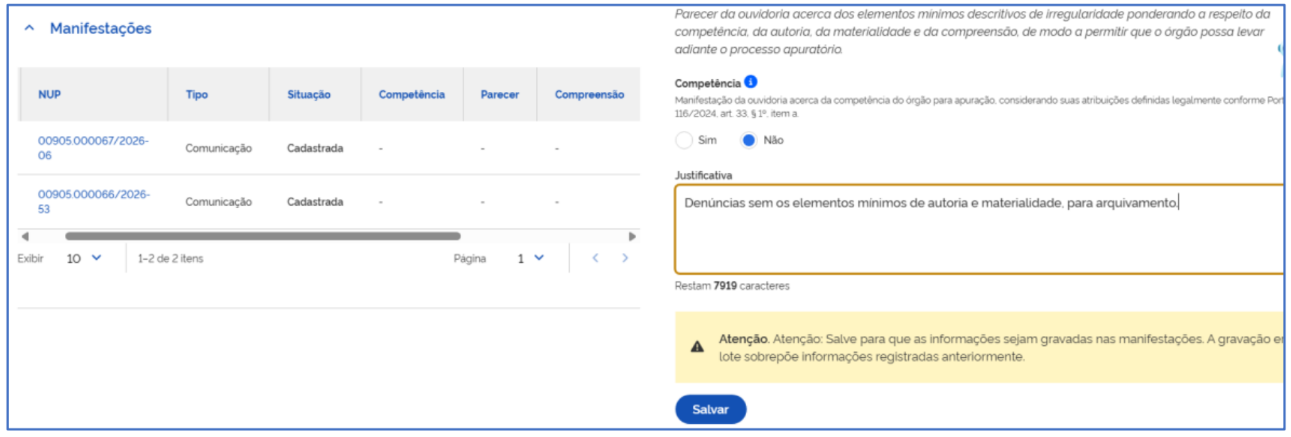Click the table's left scroll arrow
Viewport: 1291px width, 437px height.
point(24,237)
